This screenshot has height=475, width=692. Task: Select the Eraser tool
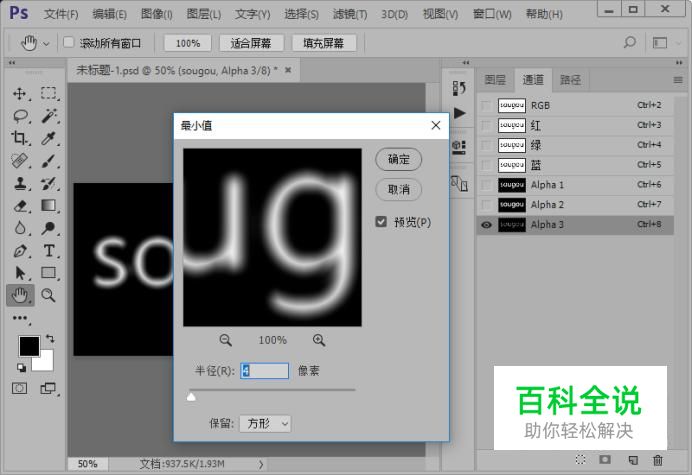[20, 206]
